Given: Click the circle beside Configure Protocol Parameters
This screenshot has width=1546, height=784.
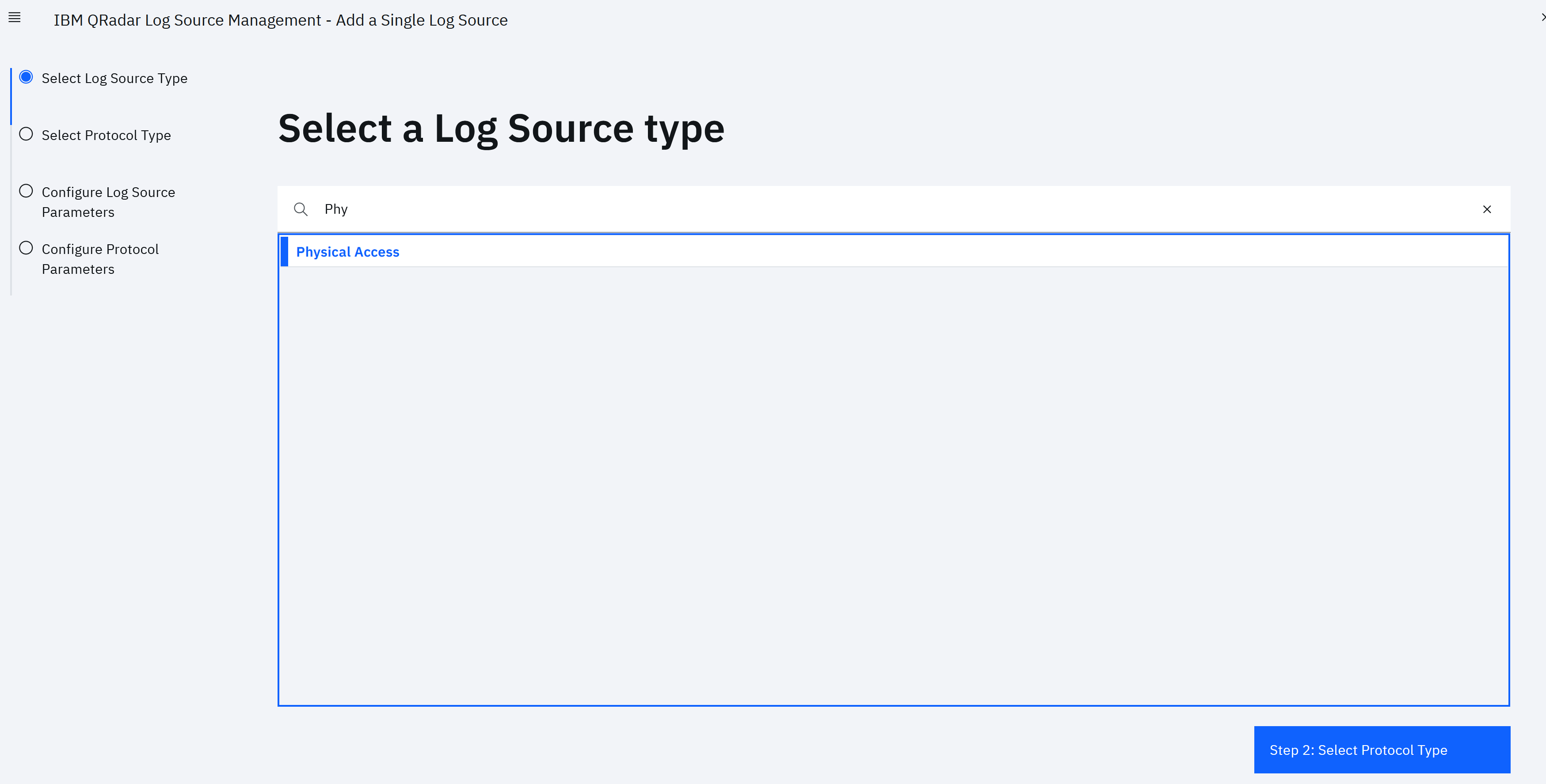Looking at the screenshot, I should (x=26, y=248).
